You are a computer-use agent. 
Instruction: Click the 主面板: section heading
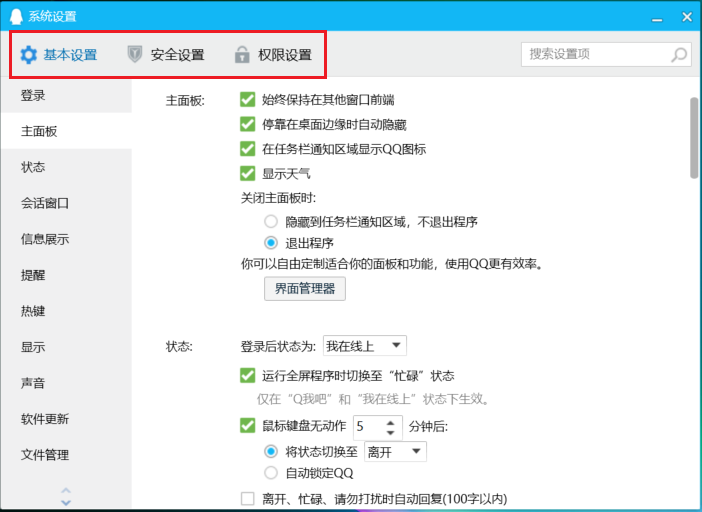[x=185, y=101]
